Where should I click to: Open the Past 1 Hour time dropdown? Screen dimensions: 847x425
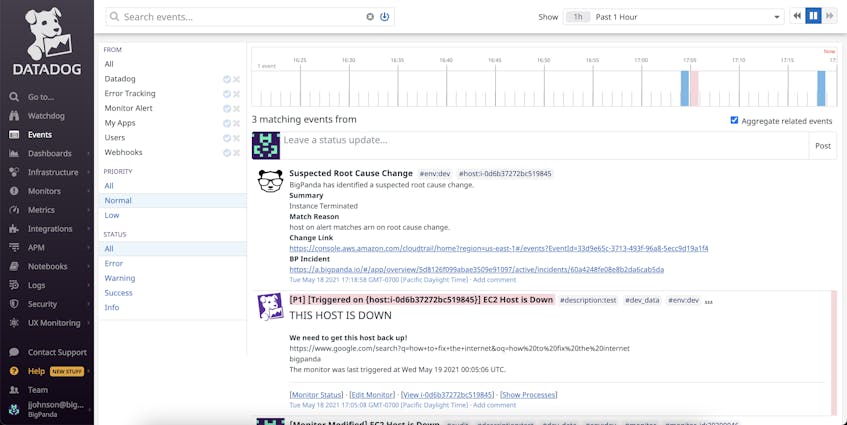[x=674, y=17]
